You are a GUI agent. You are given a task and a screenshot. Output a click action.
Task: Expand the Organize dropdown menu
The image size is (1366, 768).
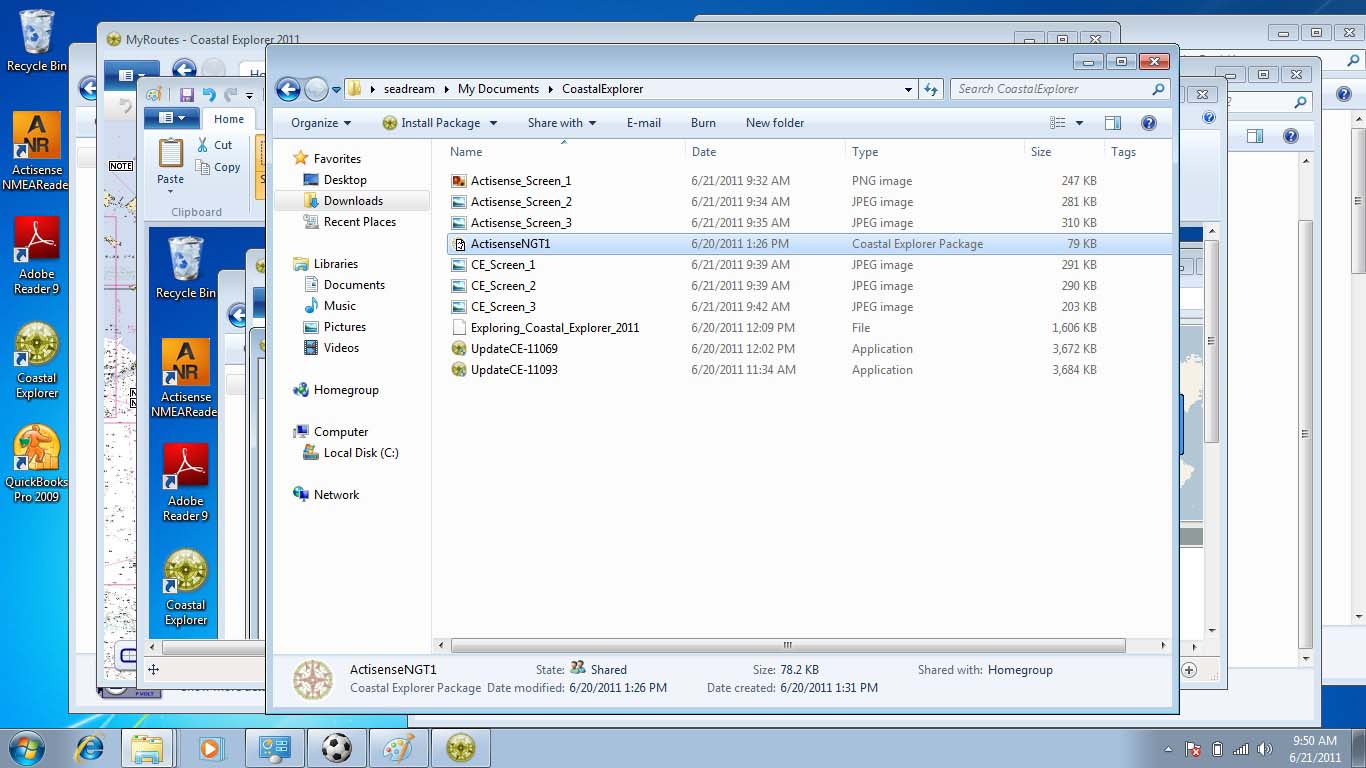321,123
